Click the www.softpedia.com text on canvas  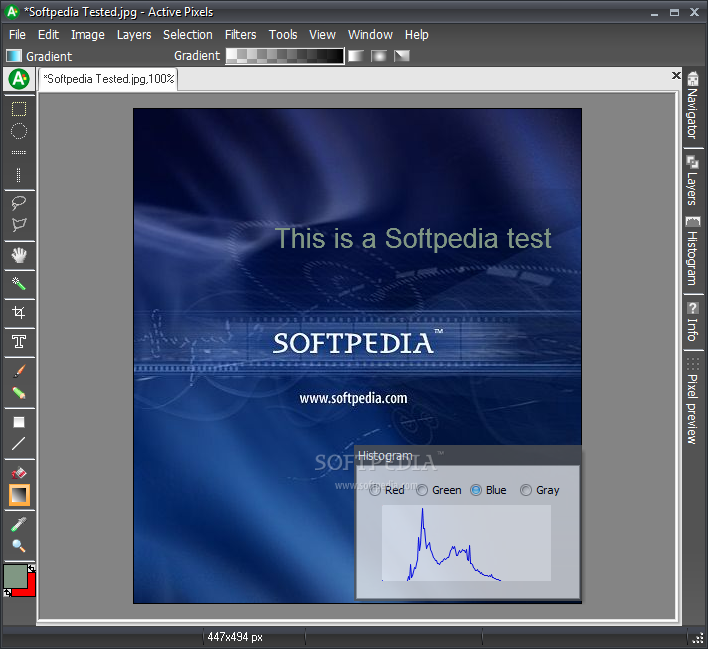[x=353, y=398]
